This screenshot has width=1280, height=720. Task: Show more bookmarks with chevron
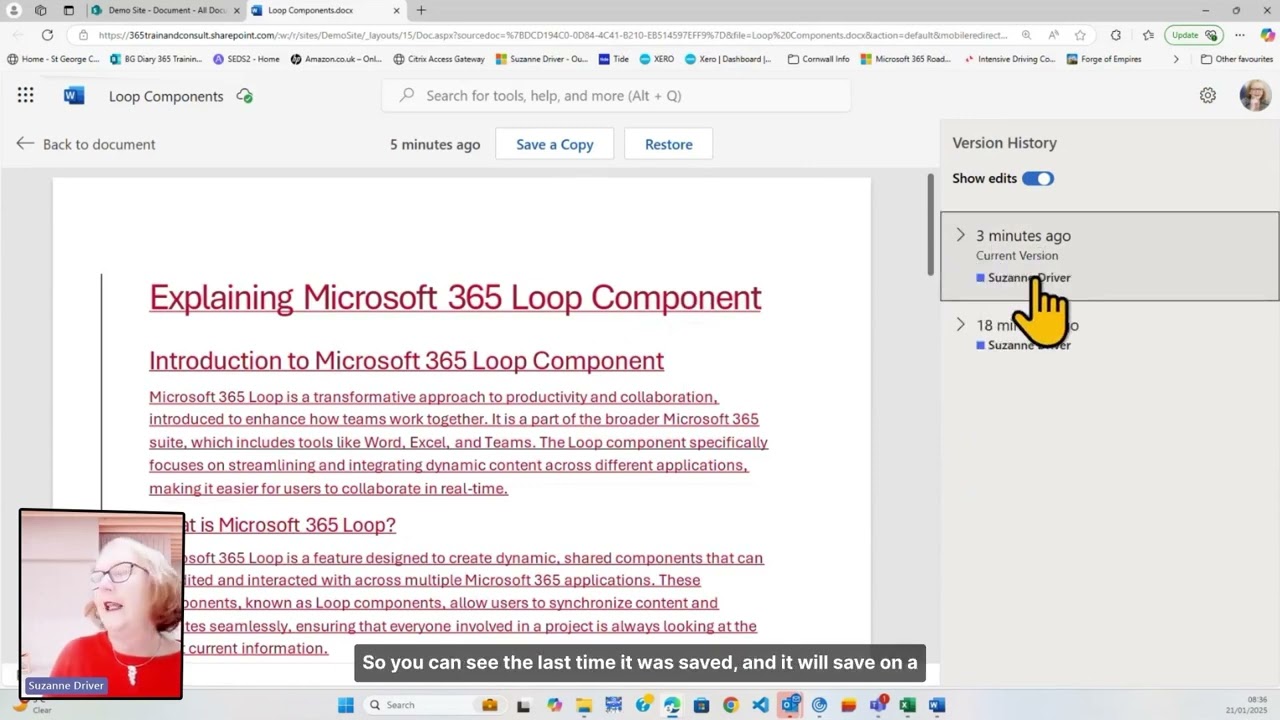click(x=1176, y=59)
